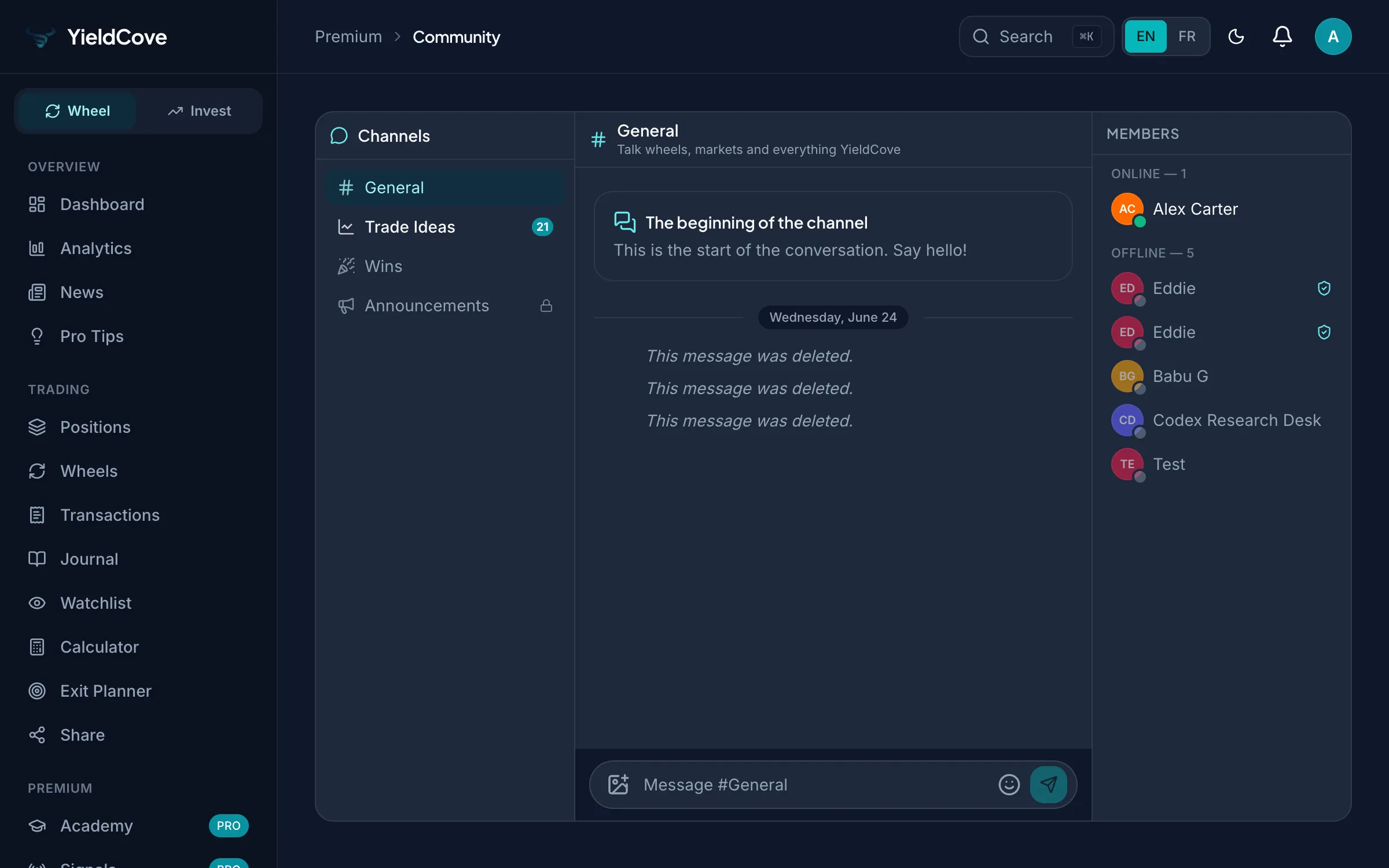Click the ⌘K shortcut badge in search
Screen dimensions: 1389x868
click(1086, 36)
